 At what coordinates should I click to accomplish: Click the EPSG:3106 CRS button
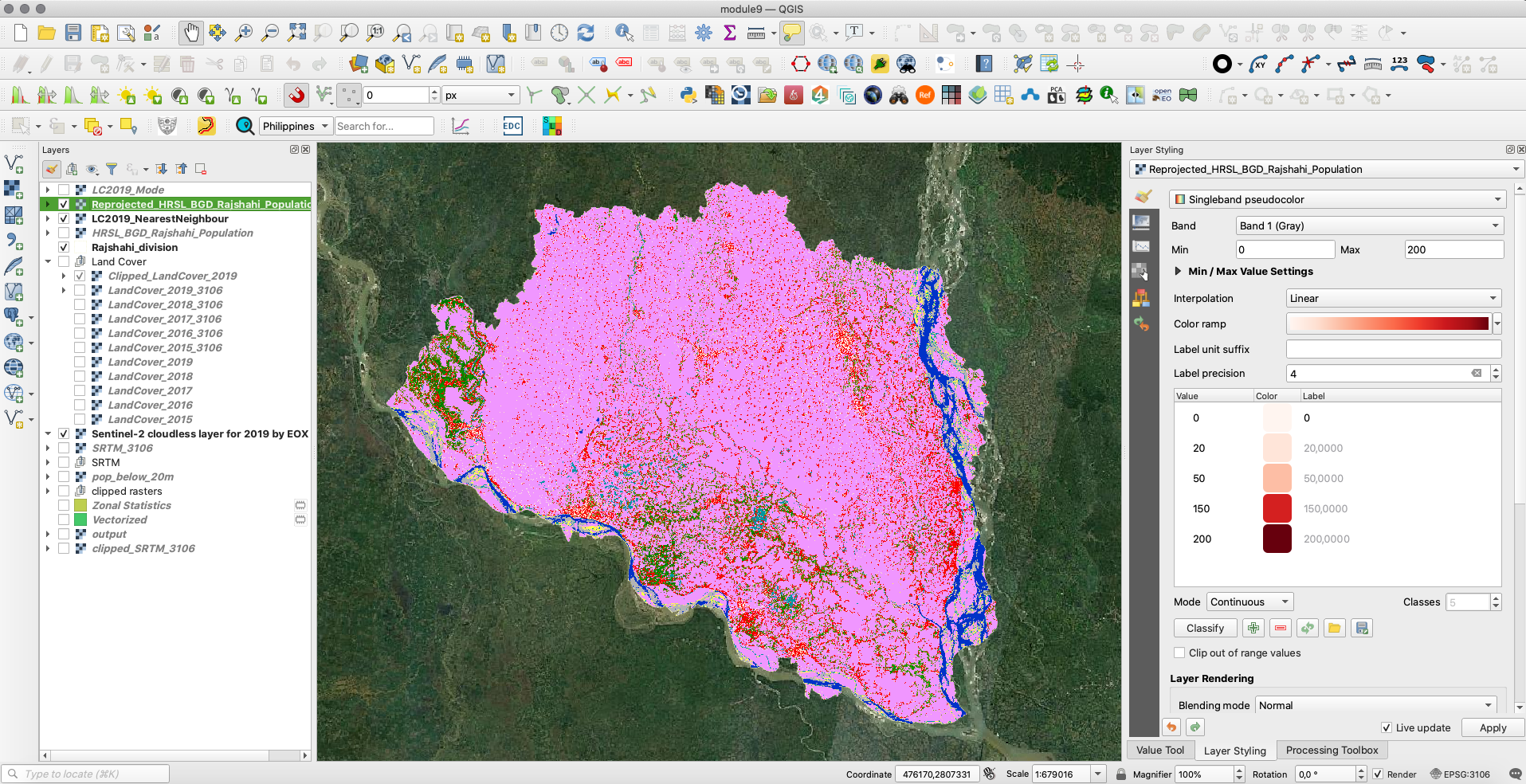[1460, 774]
